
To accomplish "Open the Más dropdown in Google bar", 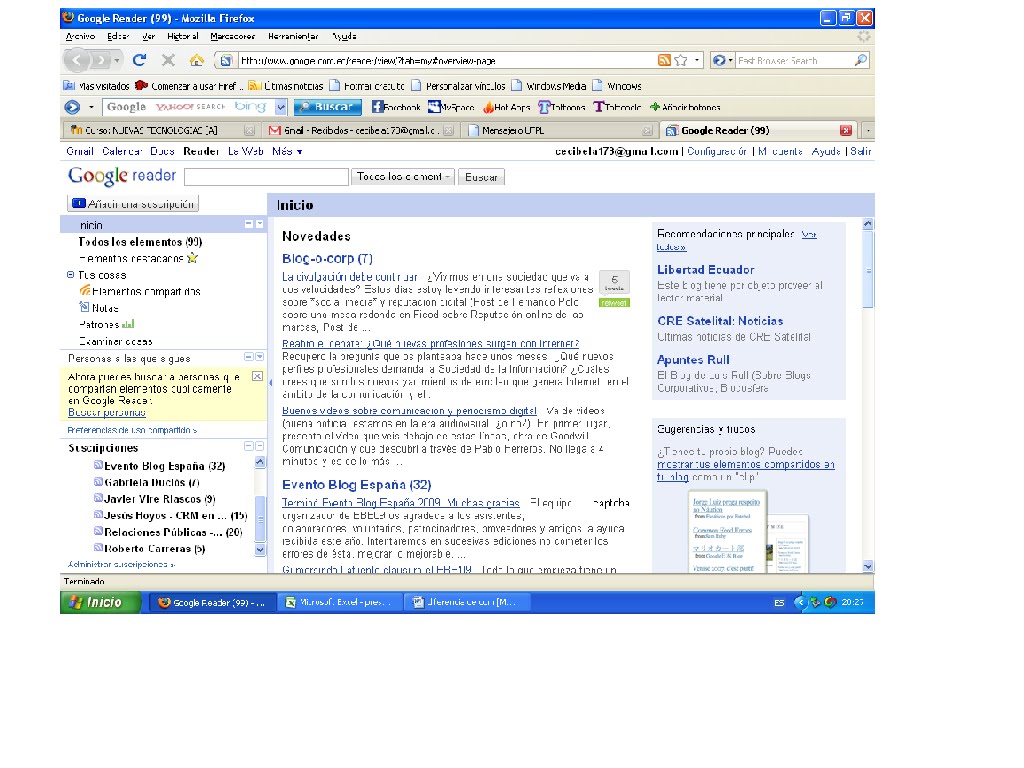I will (x=287, y=152).
